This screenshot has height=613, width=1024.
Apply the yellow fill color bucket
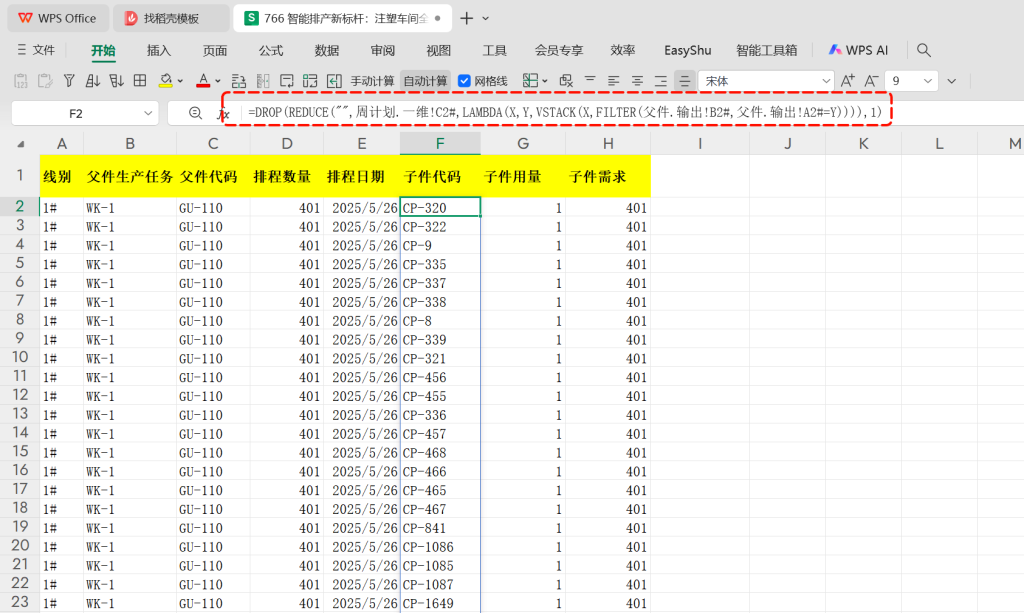165,81
